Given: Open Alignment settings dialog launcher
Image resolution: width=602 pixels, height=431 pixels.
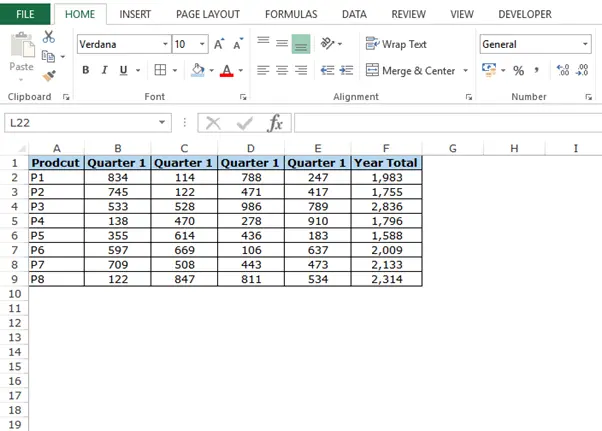Looking at the screenshot, I should pyautogui.click(x=469, y=97).
